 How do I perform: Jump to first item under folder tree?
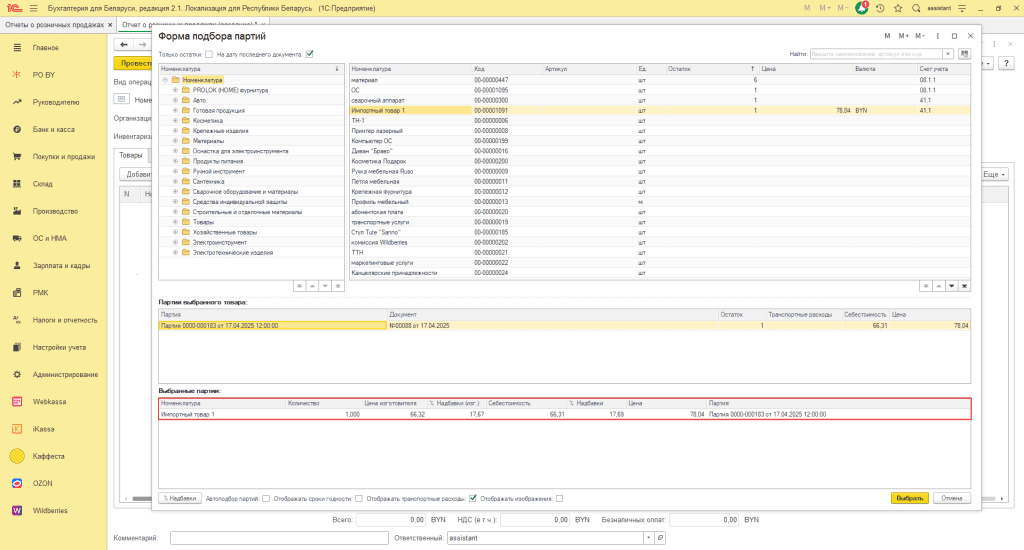[x=299, y=286]
